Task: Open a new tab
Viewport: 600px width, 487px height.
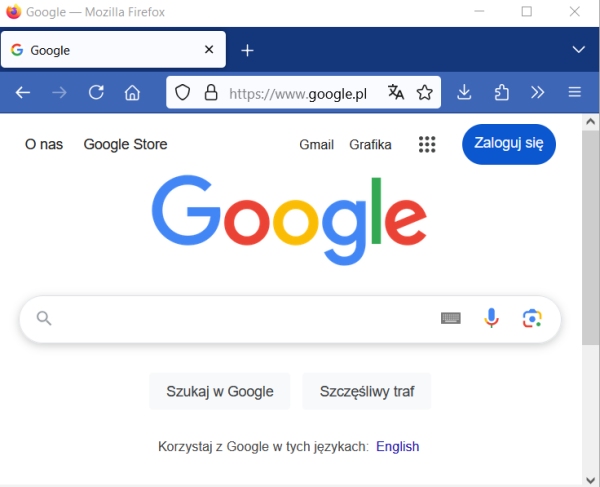Action: (x=248, y=50)
